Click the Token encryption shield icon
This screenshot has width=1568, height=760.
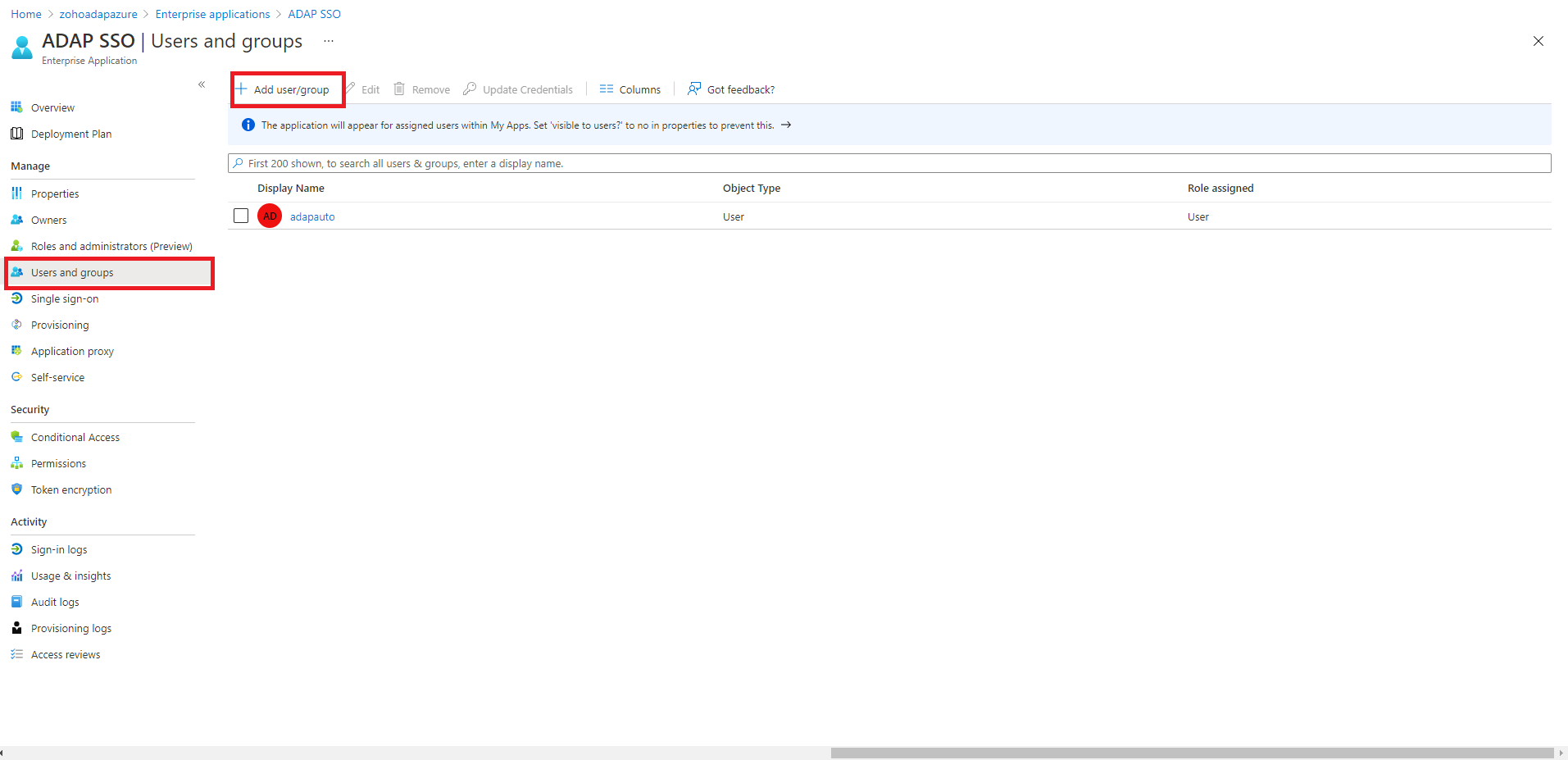pos(16,489)
